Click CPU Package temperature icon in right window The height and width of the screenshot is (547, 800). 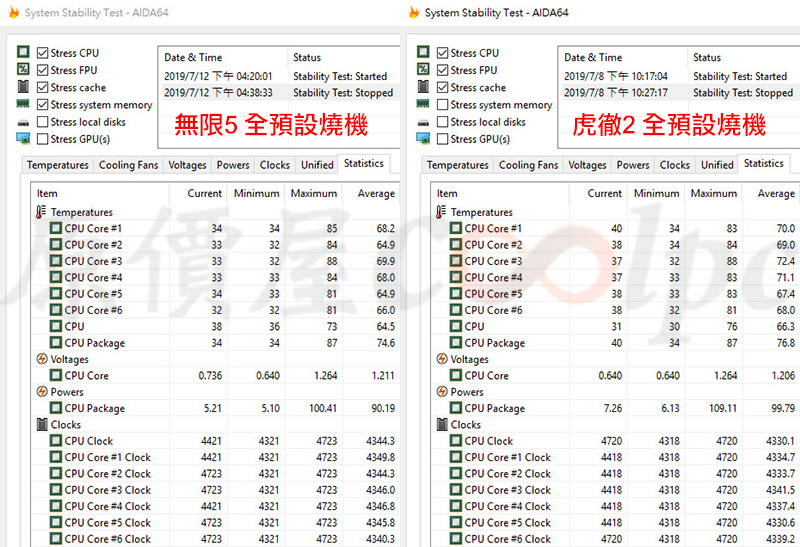point(456,342)
